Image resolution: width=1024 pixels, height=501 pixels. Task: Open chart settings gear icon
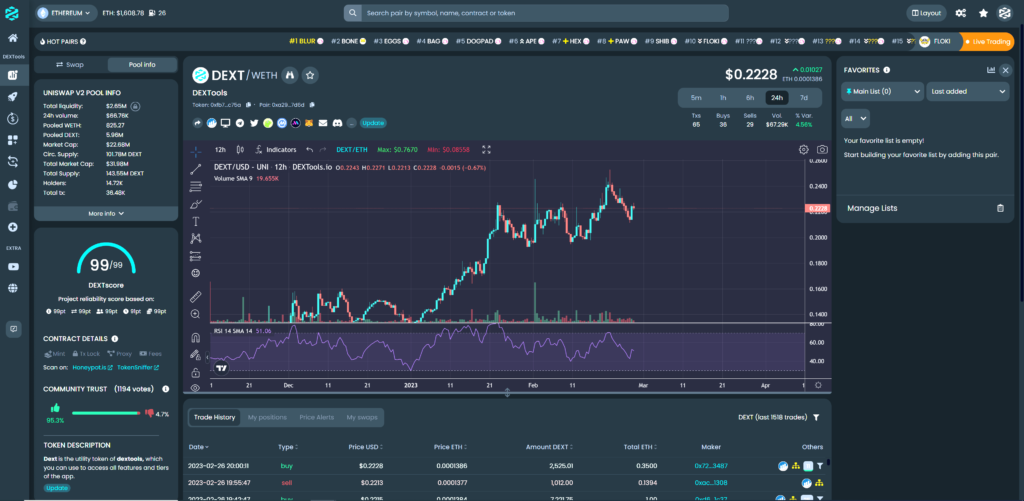tap(804, 150)
